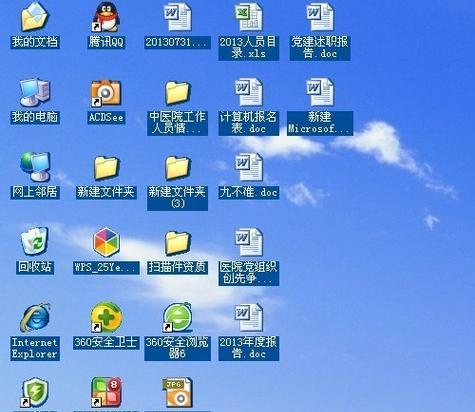
Task: Select the 计算机报名表.doc file
Action: [x=248, y=92]
